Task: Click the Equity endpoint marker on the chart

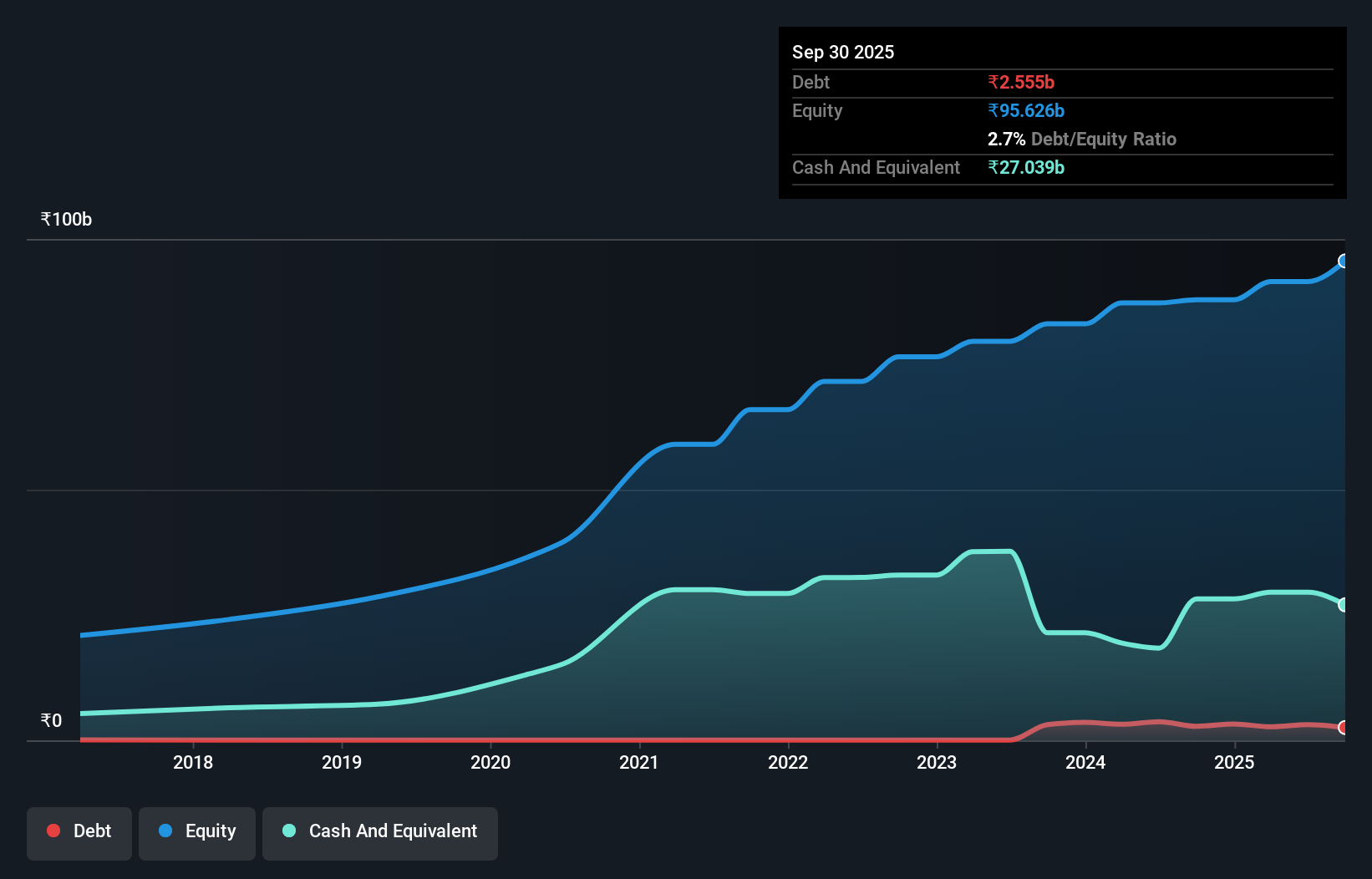Action: 1344,262
